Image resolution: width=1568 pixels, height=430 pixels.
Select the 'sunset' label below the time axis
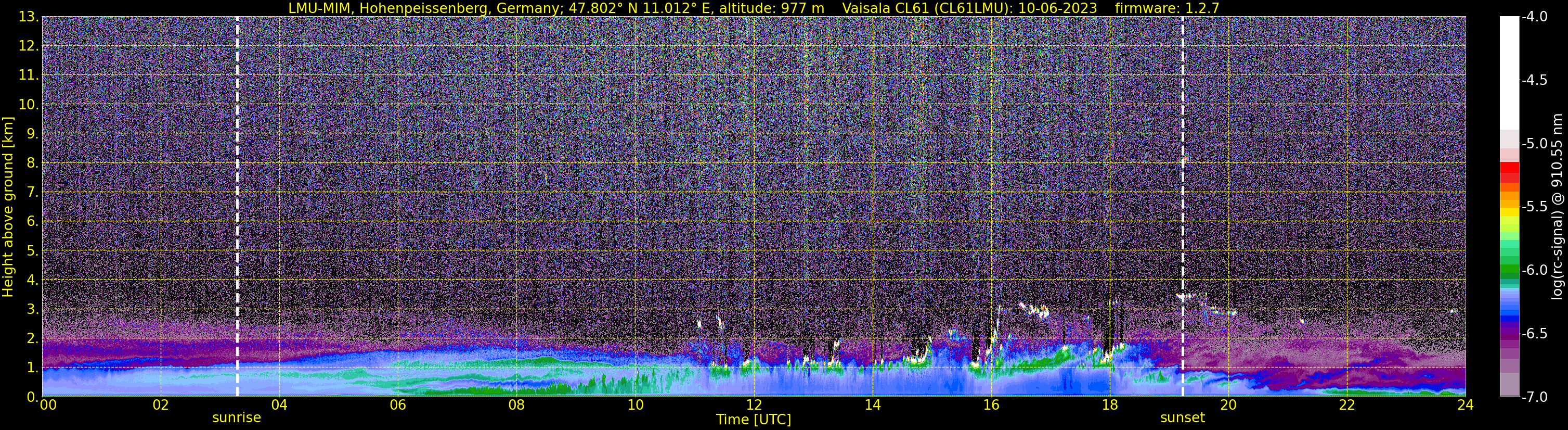point(1183,418)
